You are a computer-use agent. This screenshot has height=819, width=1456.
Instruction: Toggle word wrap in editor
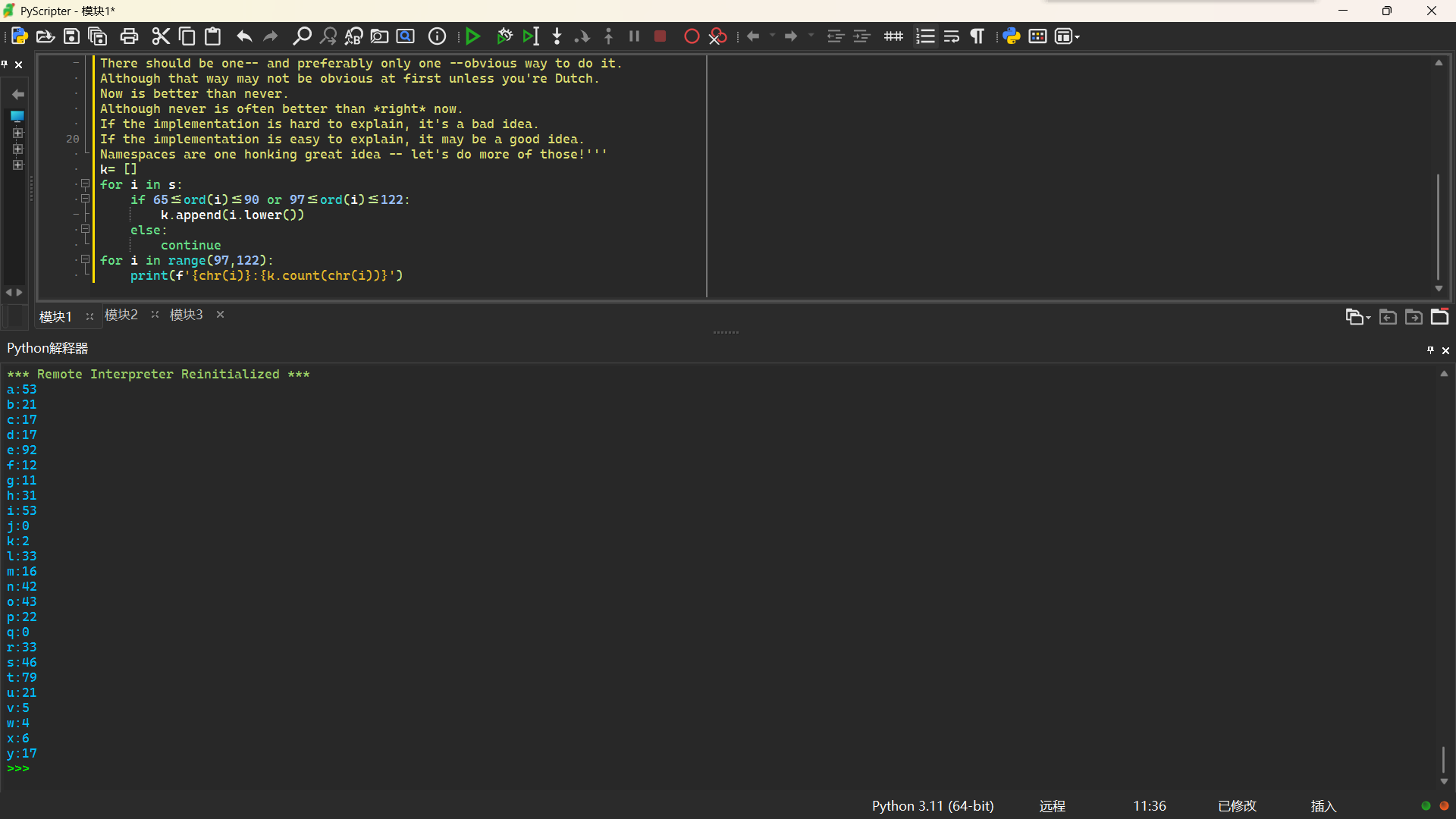pyautogui.click(x=952, y=36)
